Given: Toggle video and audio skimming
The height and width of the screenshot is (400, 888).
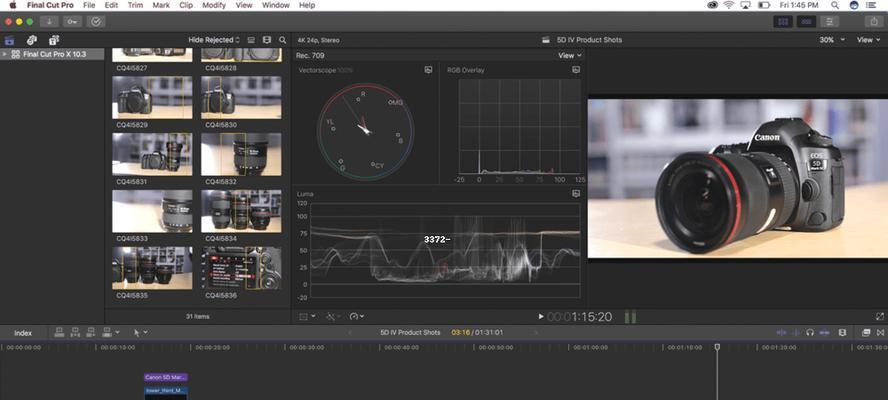Looking at the screenshot, I should 782,333.
